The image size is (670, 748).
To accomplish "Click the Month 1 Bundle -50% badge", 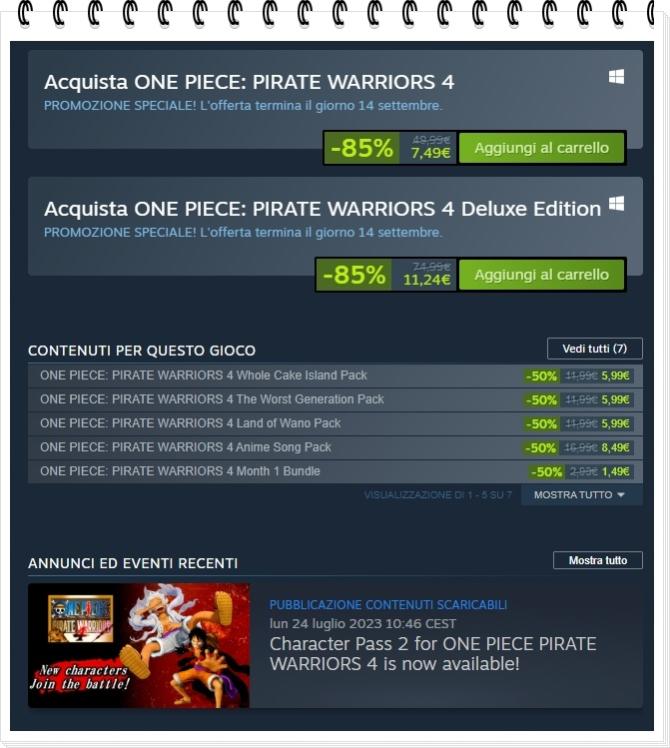I will 546,472.
